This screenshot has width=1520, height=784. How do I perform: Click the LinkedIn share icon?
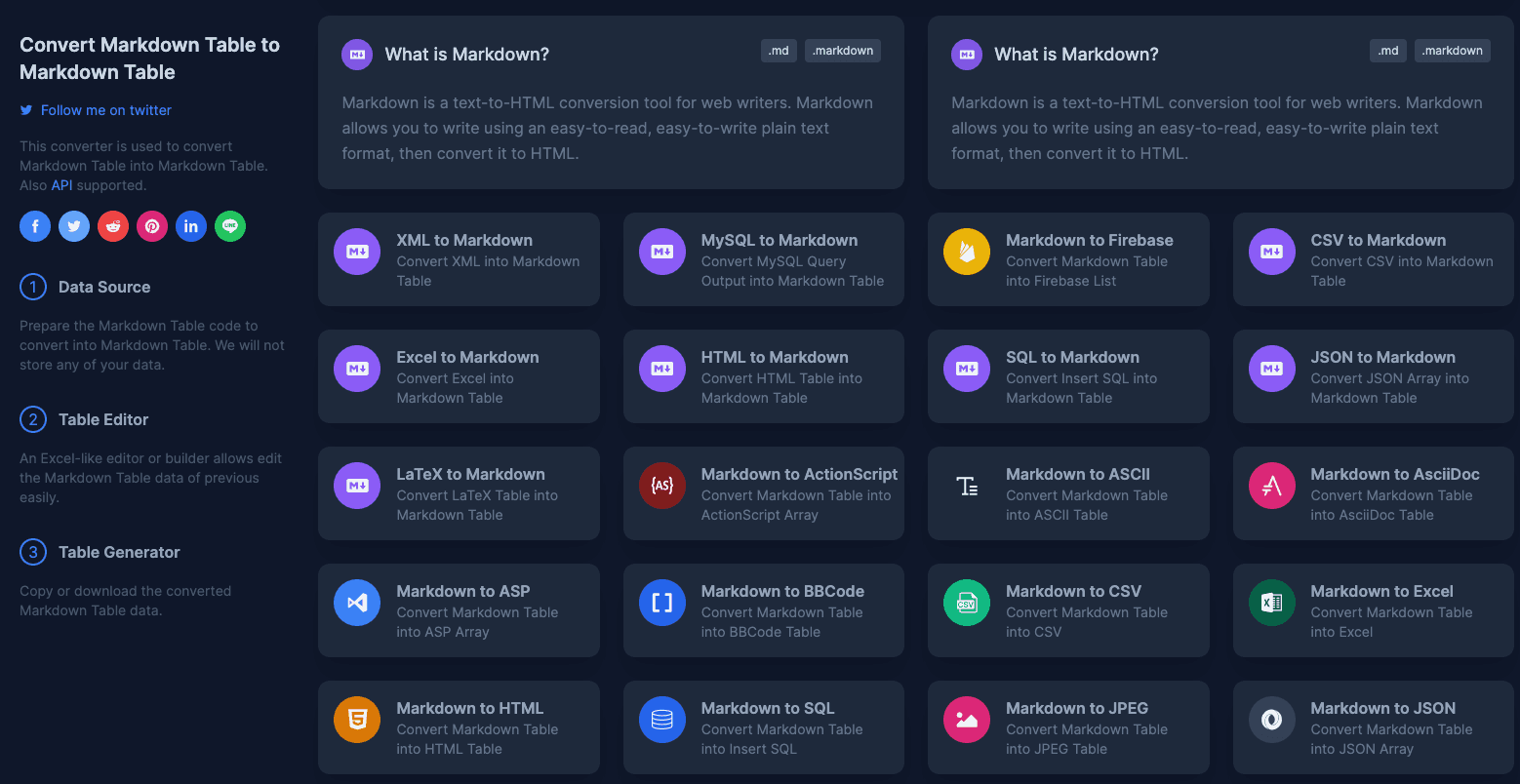tap(191, 226)
